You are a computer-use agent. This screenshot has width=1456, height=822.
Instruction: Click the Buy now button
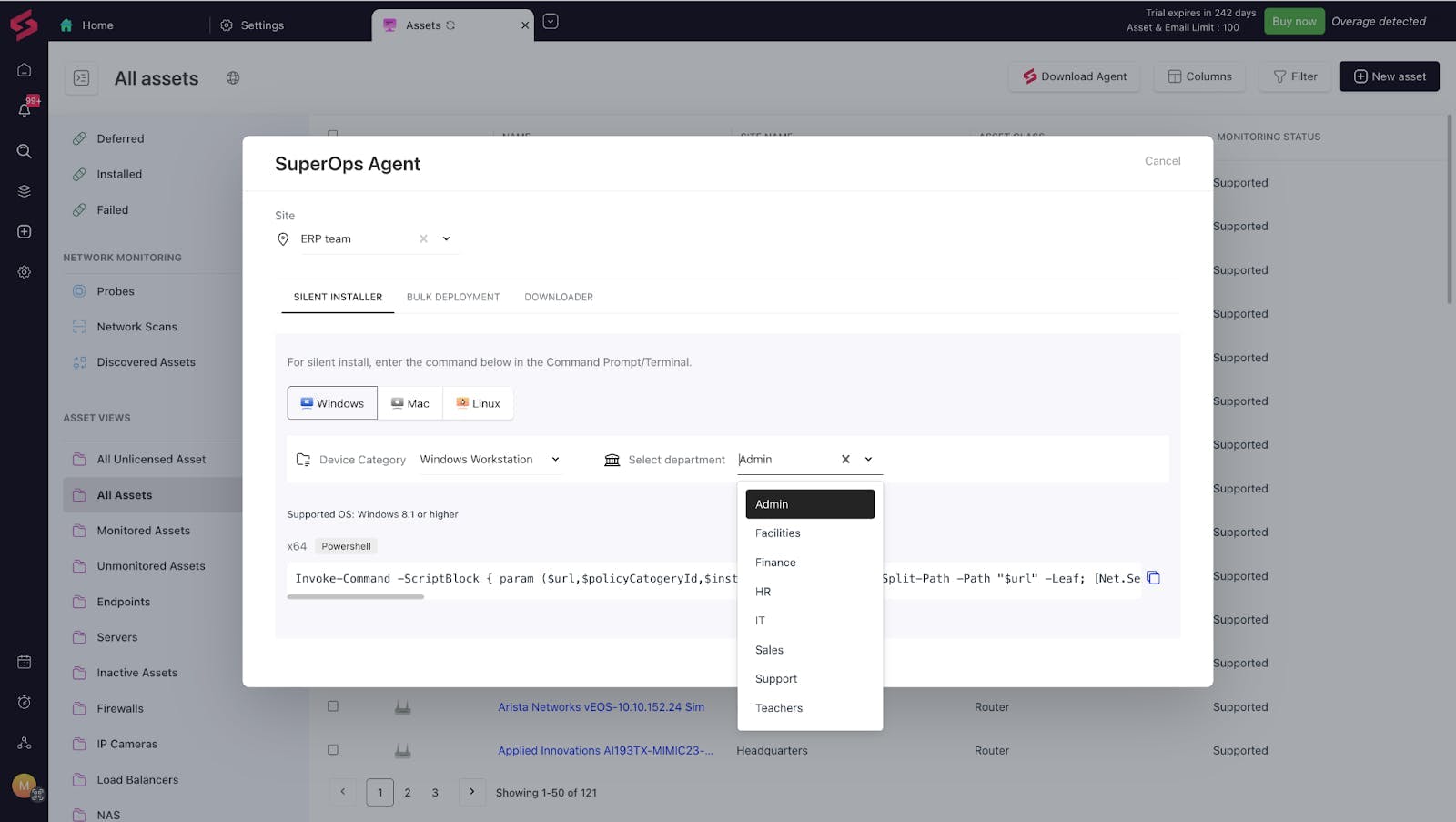tap(1294, 21)
